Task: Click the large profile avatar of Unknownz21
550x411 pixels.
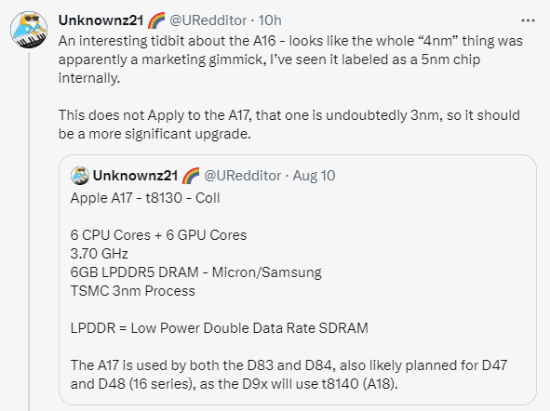Action: click(29, 30)
